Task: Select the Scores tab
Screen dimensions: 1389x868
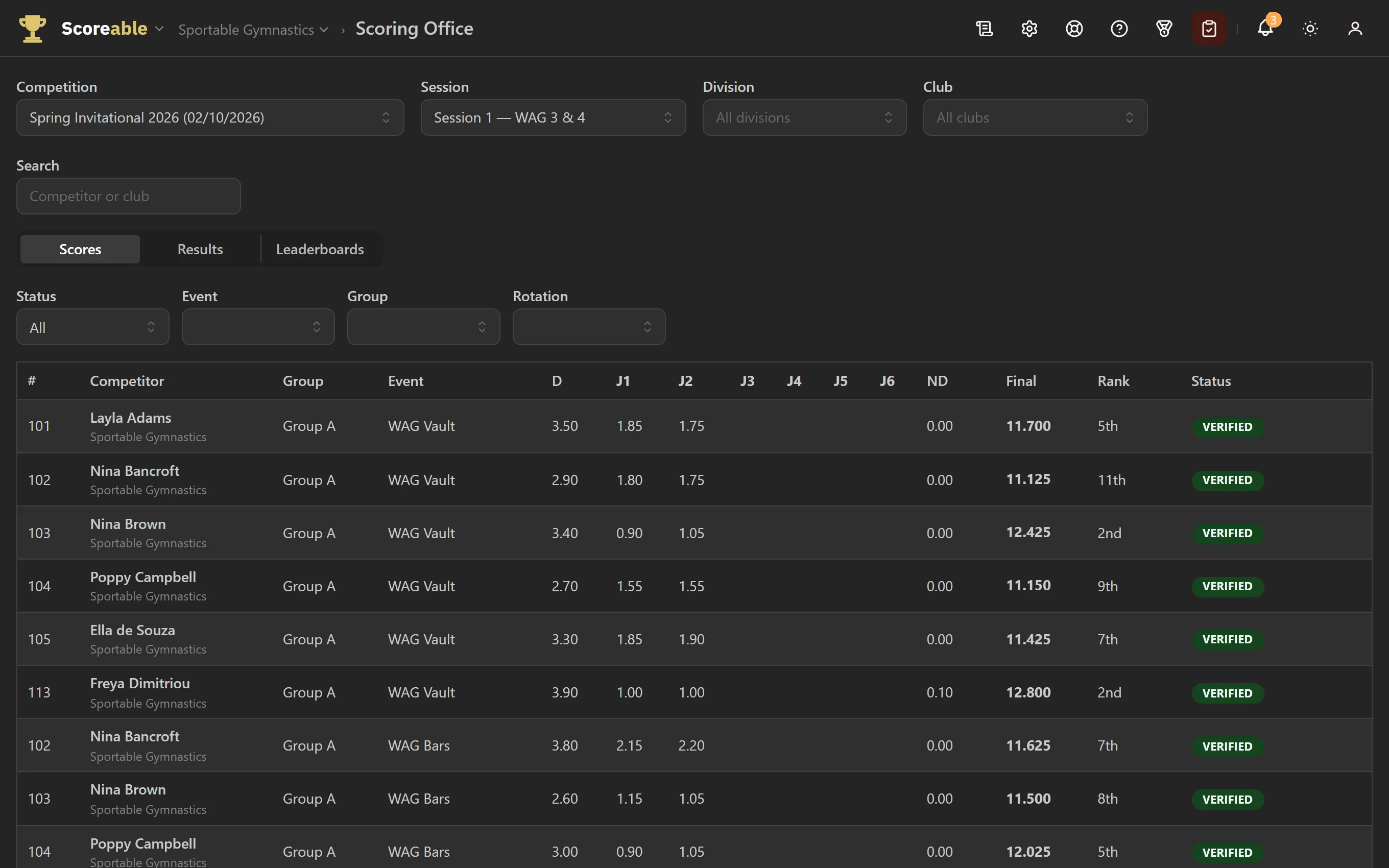Action: point(80,249)
